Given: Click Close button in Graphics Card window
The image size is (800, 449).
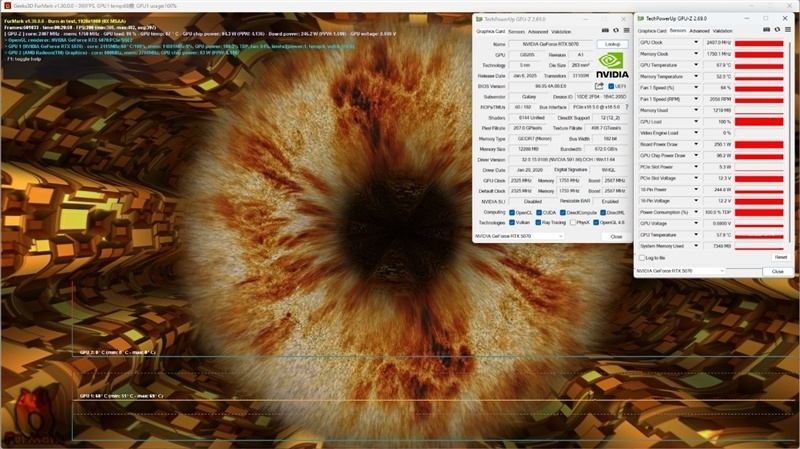Looking at the screenshot, I should click(616, 237).
